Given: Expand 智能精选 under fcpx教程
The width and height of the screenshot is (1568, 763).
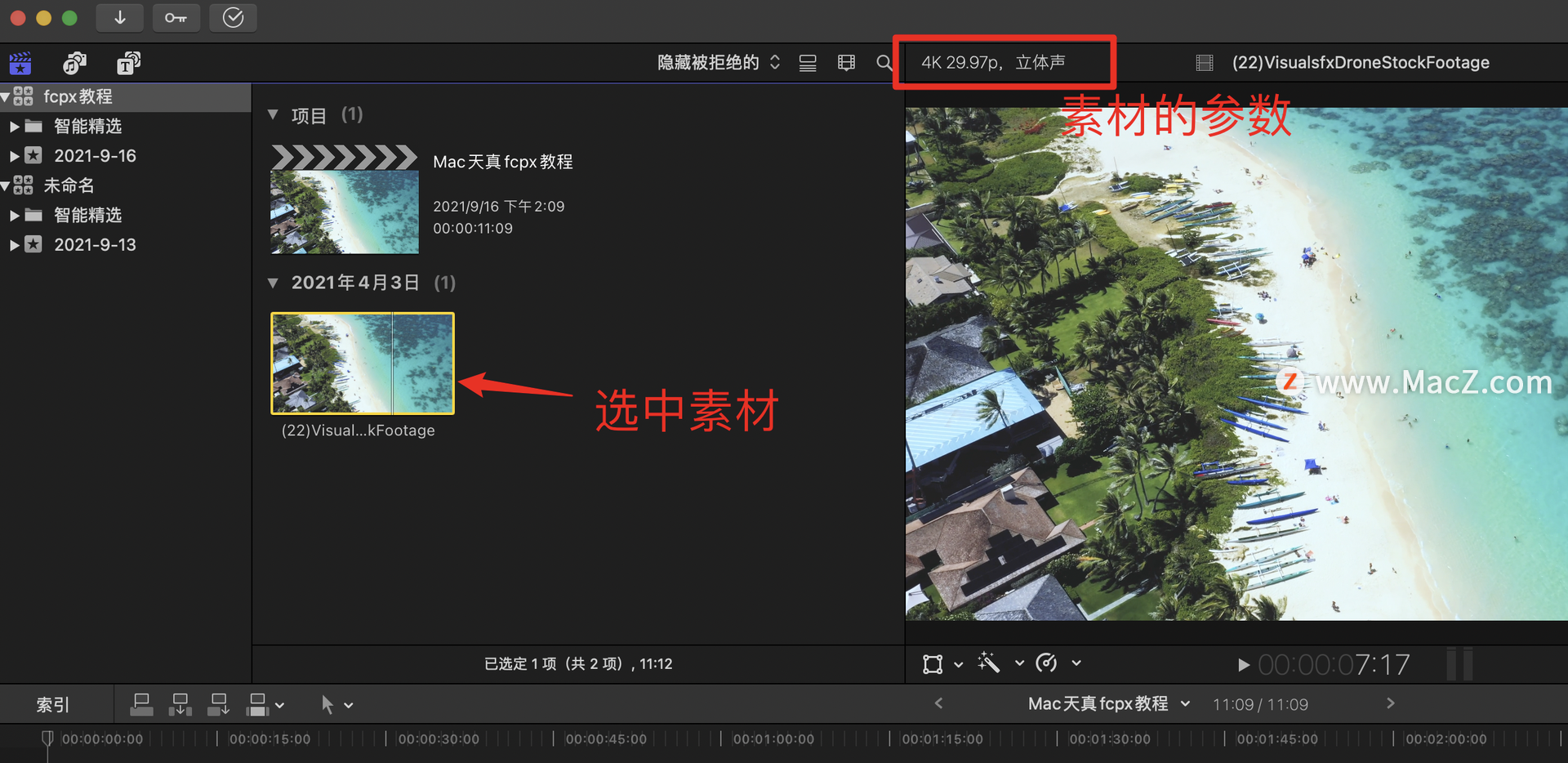Looking at the screenshot, I should point(14,127).
